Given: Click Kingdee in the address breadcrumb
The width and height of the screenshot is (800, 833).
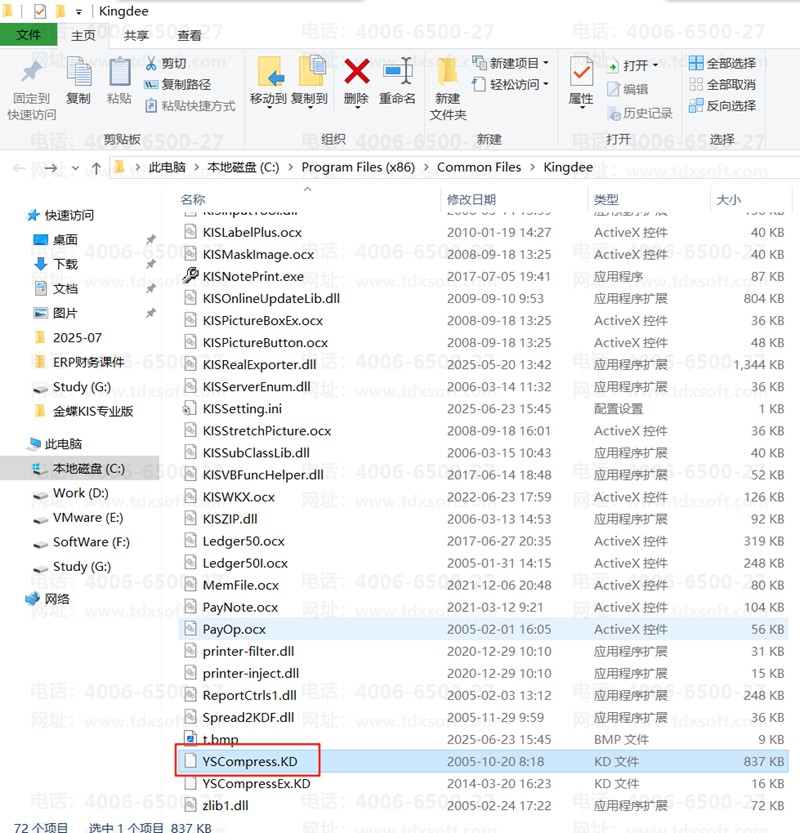Looking at the screenshot, I should pos(568,167).
